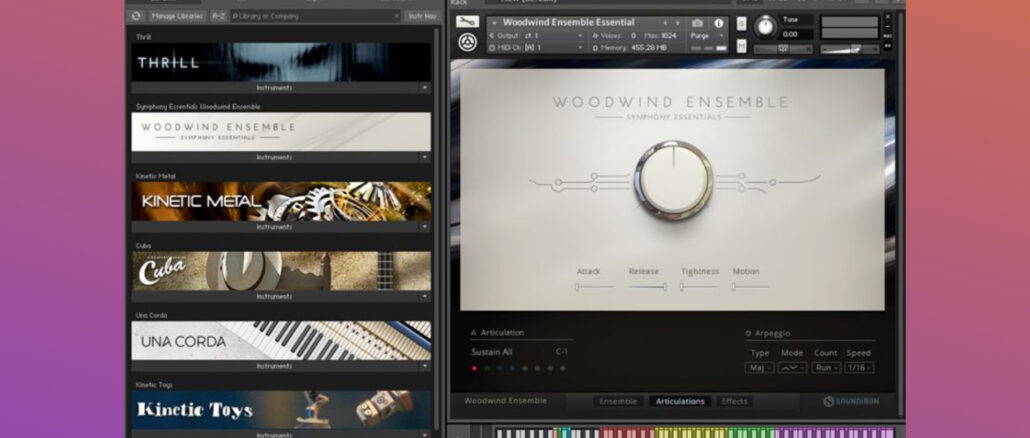Click the red articulation dot
Image resolution: width=1030 pixels, height=438 pixels.
[x=474, y=368]
